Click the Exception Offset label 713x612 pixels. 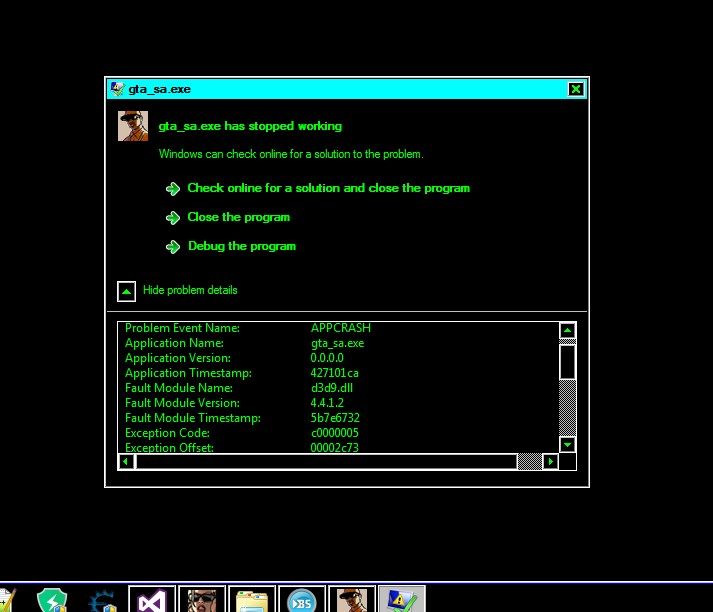[169, 447]
